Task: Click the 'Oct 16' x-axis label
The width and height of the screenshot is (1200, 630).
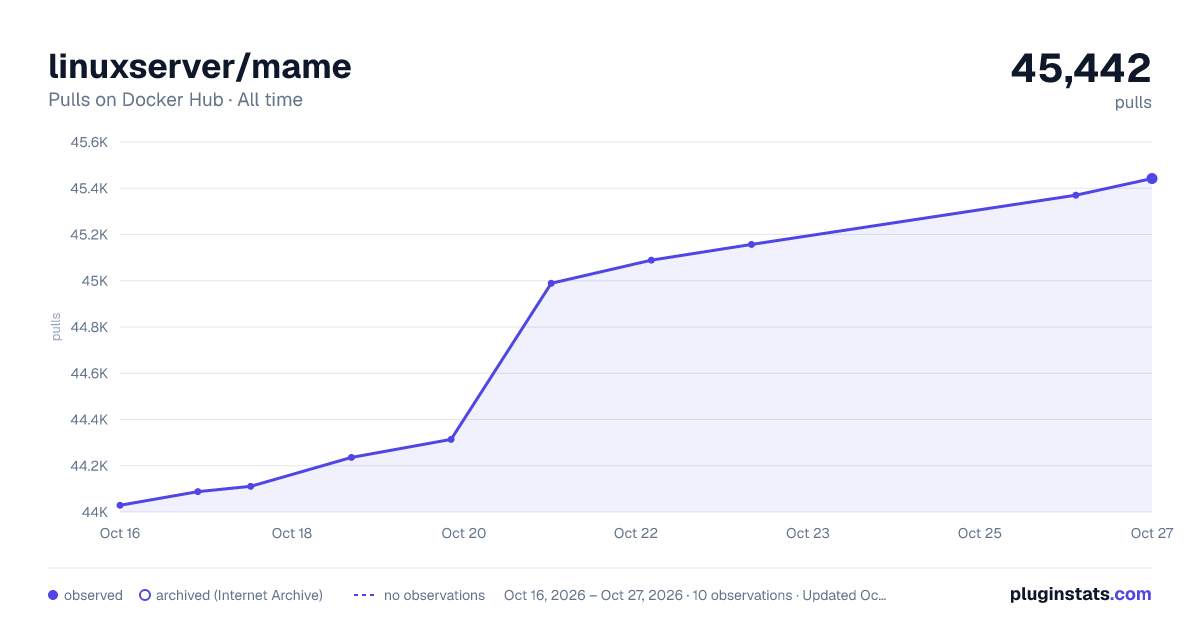Action: coord(120,533)
